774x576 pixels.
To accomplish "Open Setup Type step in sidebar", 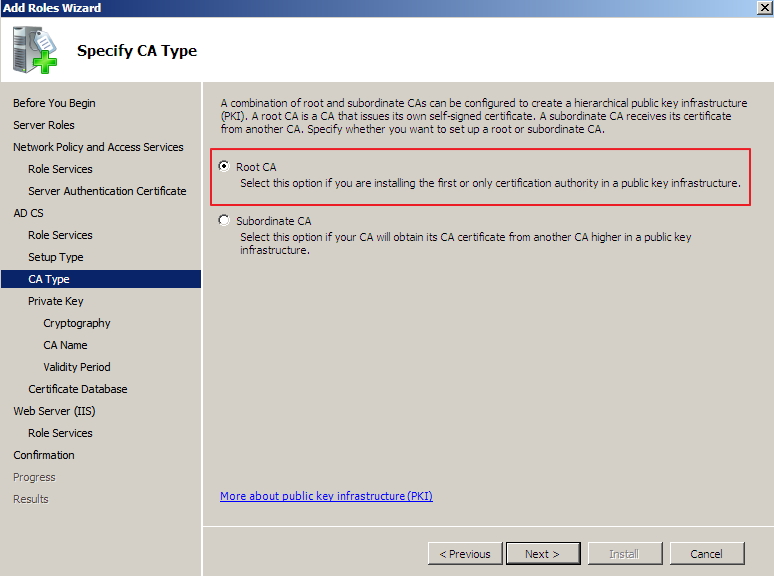I will click(56, 257).
